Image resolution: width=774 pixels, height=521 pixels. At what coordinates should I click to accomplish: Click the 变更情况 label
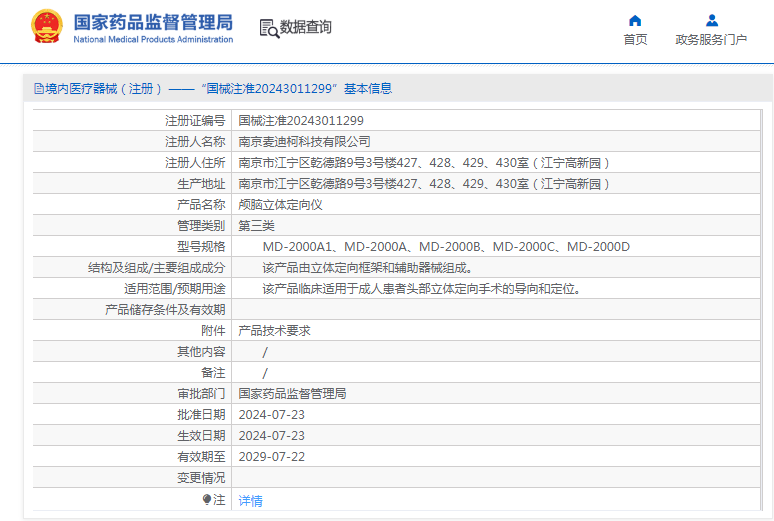pyautogui.click(x=201, y=478)
